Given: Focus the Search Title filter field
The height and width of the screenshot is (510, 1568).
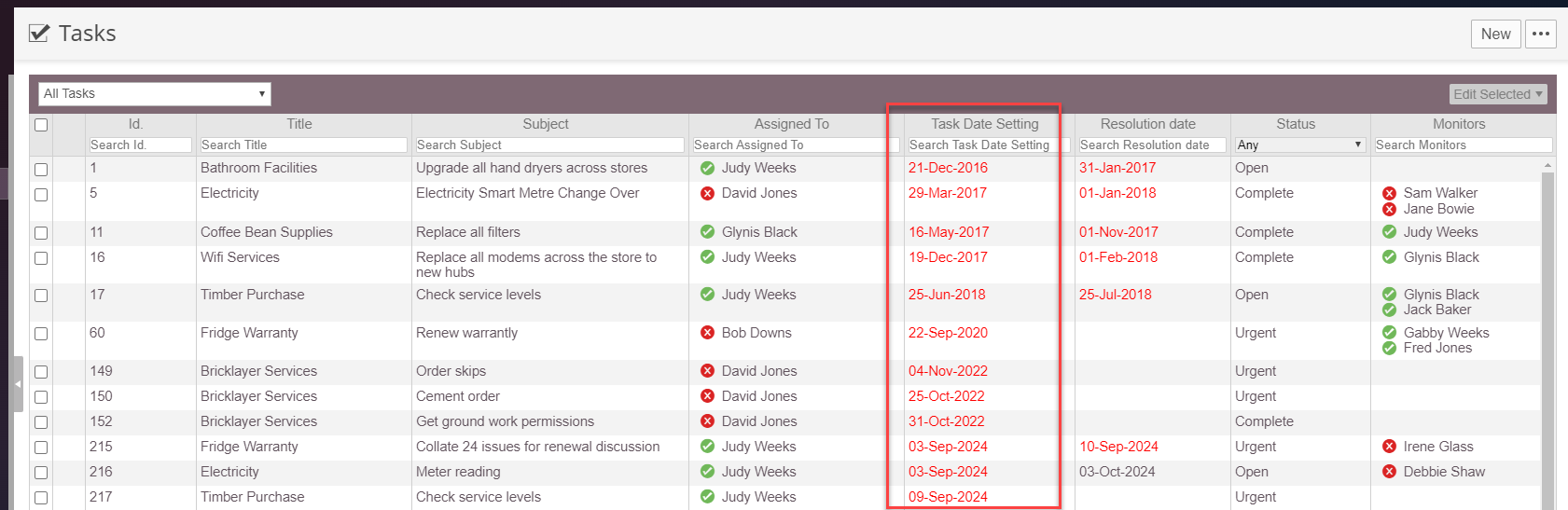Looking at the screenshot, I should pyautogui.click(x=303, y=145).
